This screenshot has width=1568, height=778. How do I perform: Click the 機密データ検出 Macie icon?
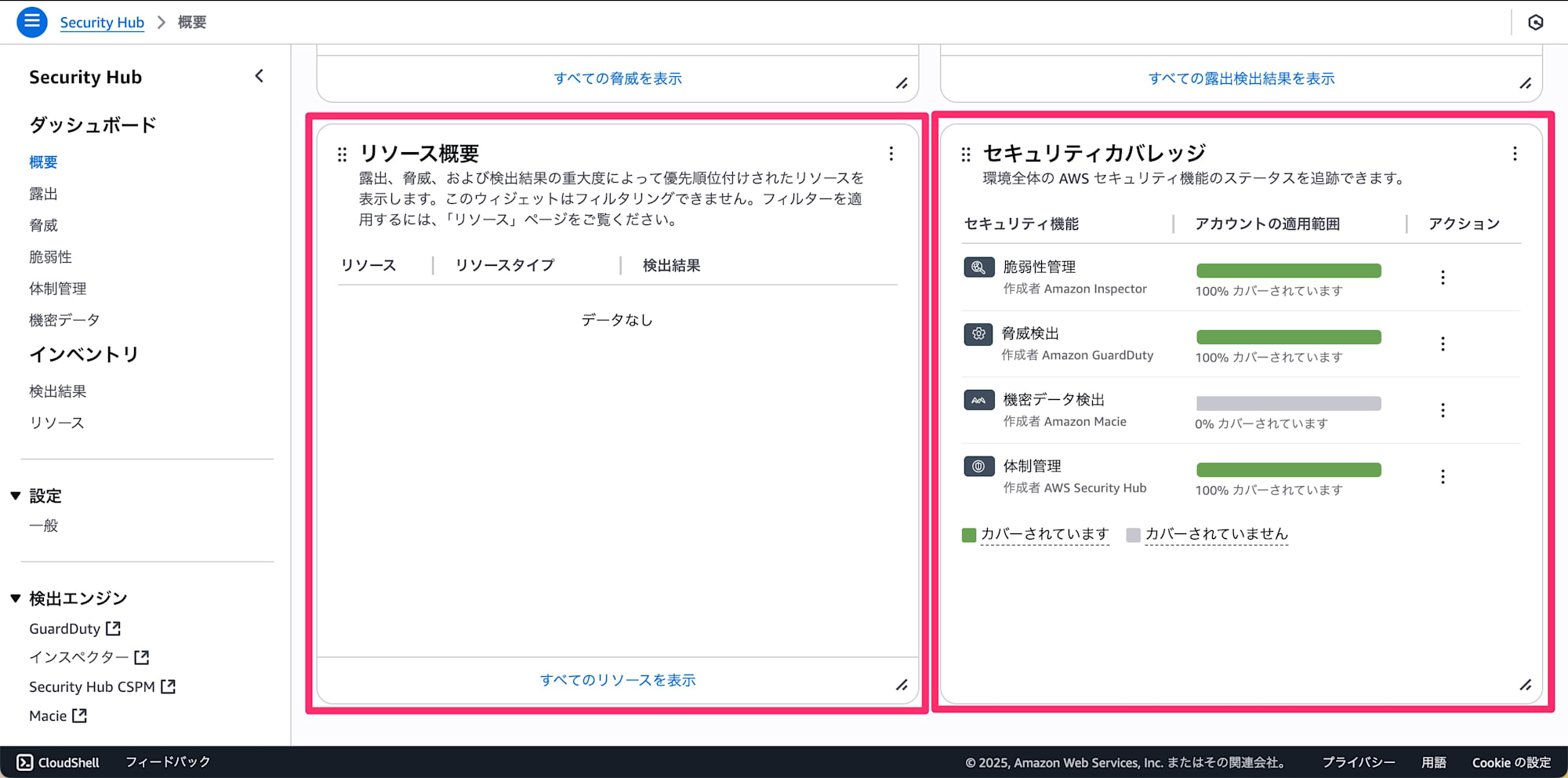tap(978, 400)
